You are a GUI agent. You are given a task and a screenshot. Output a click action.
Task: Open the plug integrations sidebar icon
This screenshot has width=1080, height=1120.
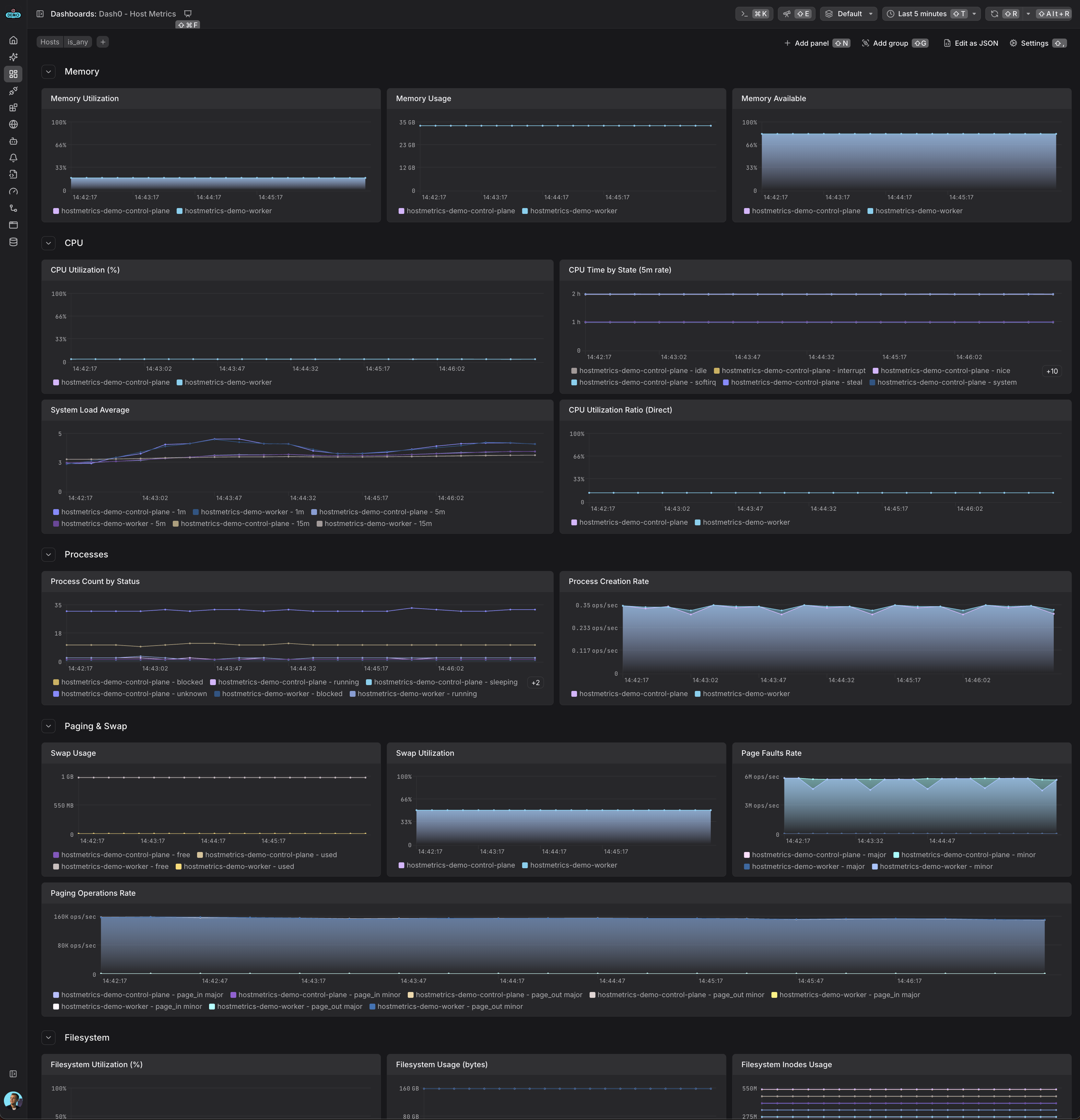[x=13, y=91]
